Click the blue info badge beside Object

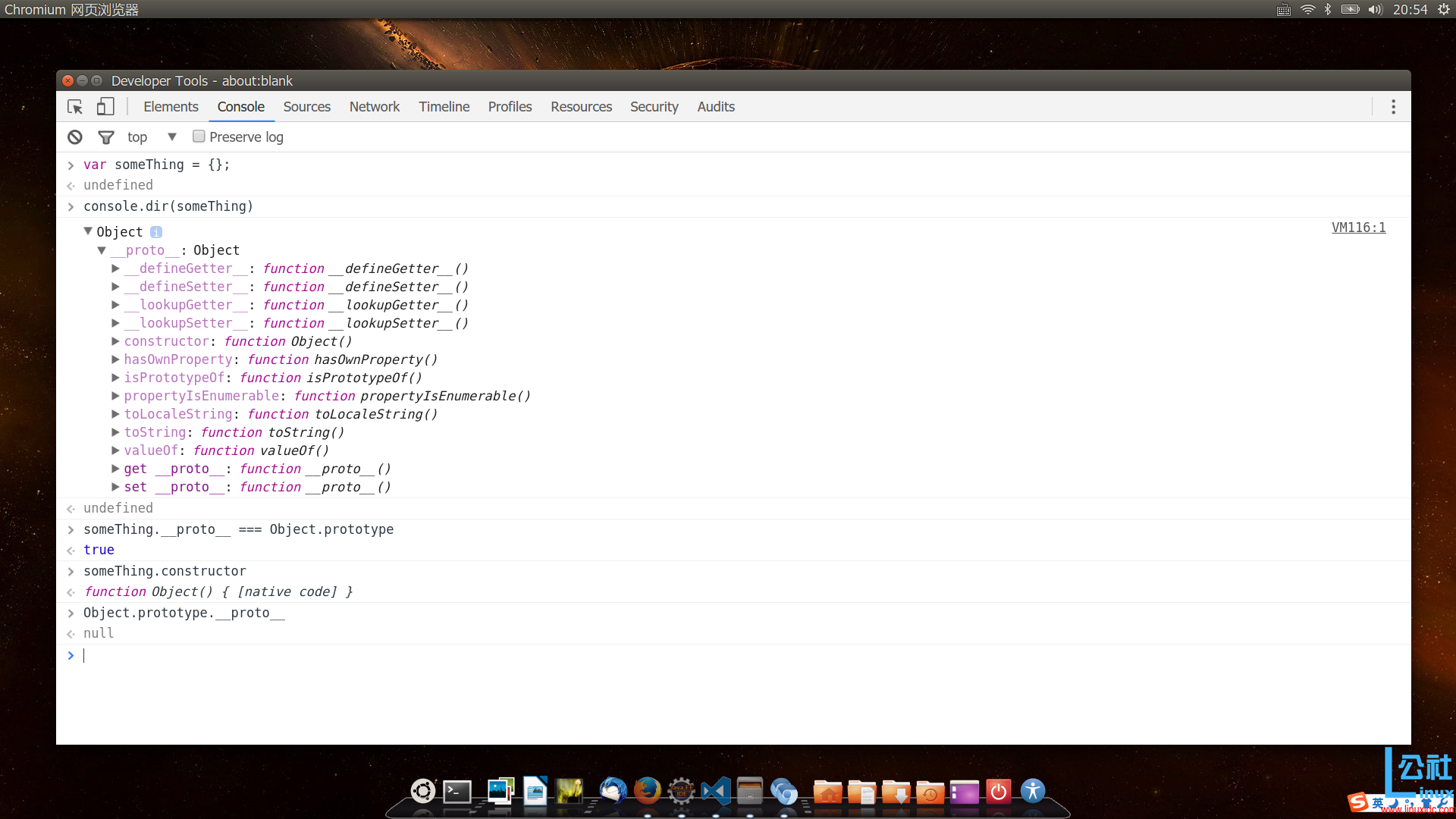(156, 232)
